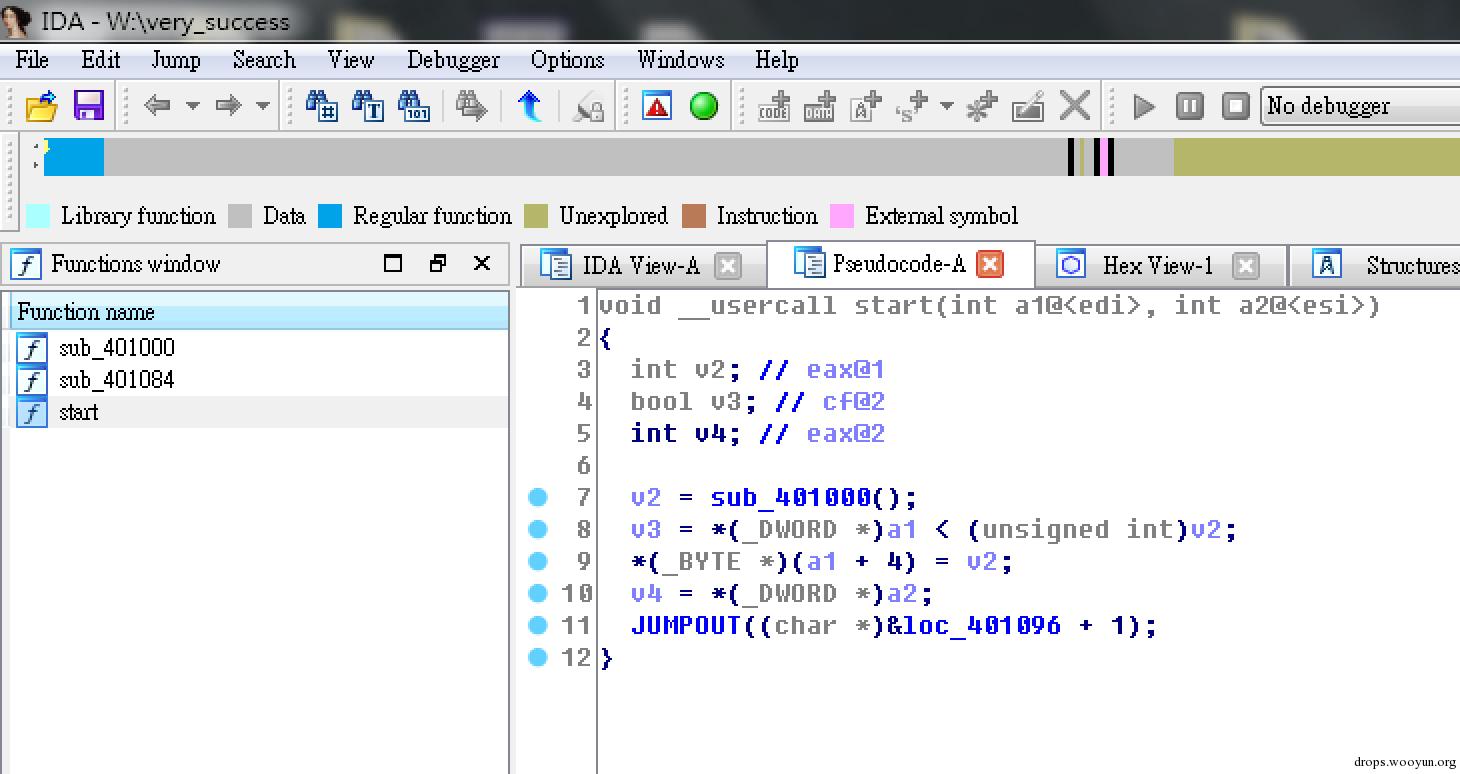The height and width of the screenshot is (774, 1460).
Task: Click the create CODE toolbar icon
Action: click(x=773, y=106)
